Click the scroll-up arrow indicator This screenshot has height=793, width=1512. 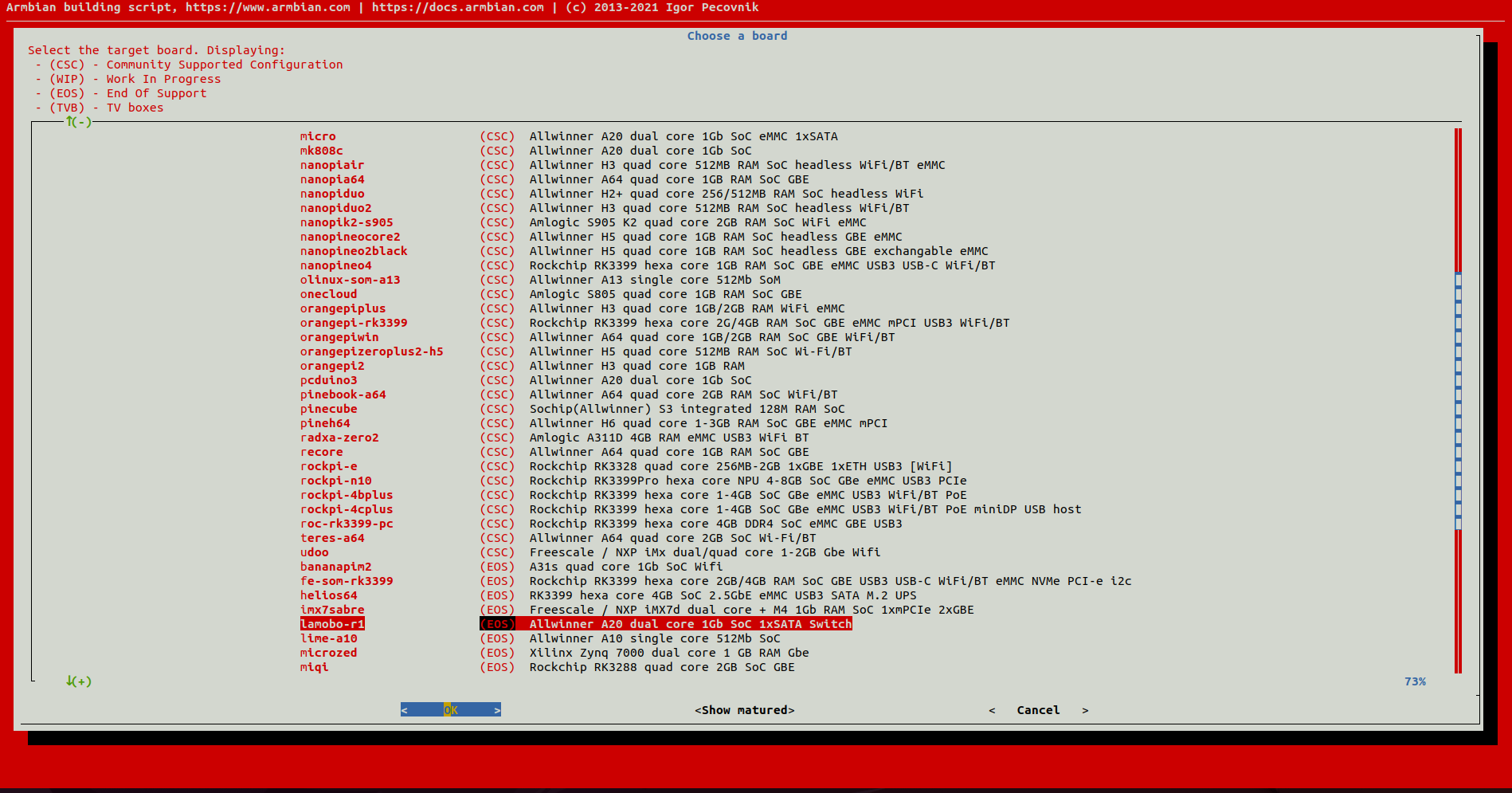[x=78, y=122]
